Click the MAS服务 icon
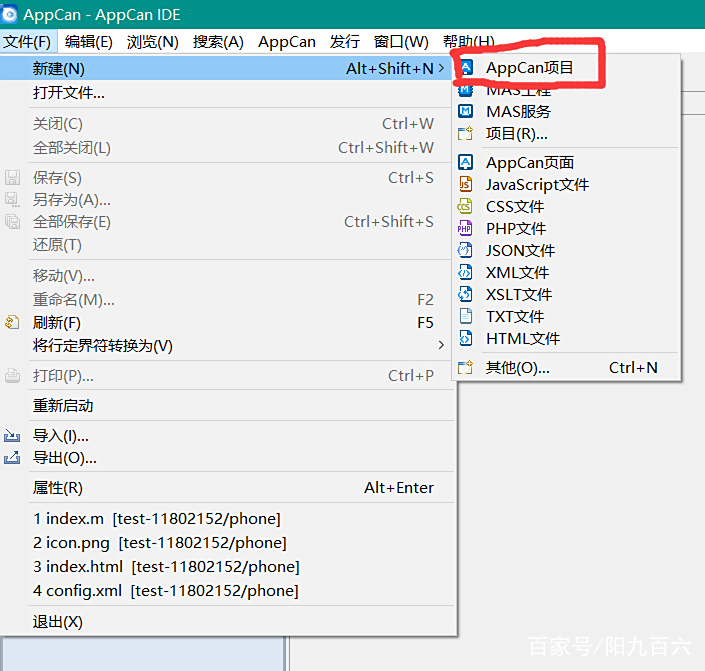Screen dimensions: 705x671 click(x=465, y=111)
